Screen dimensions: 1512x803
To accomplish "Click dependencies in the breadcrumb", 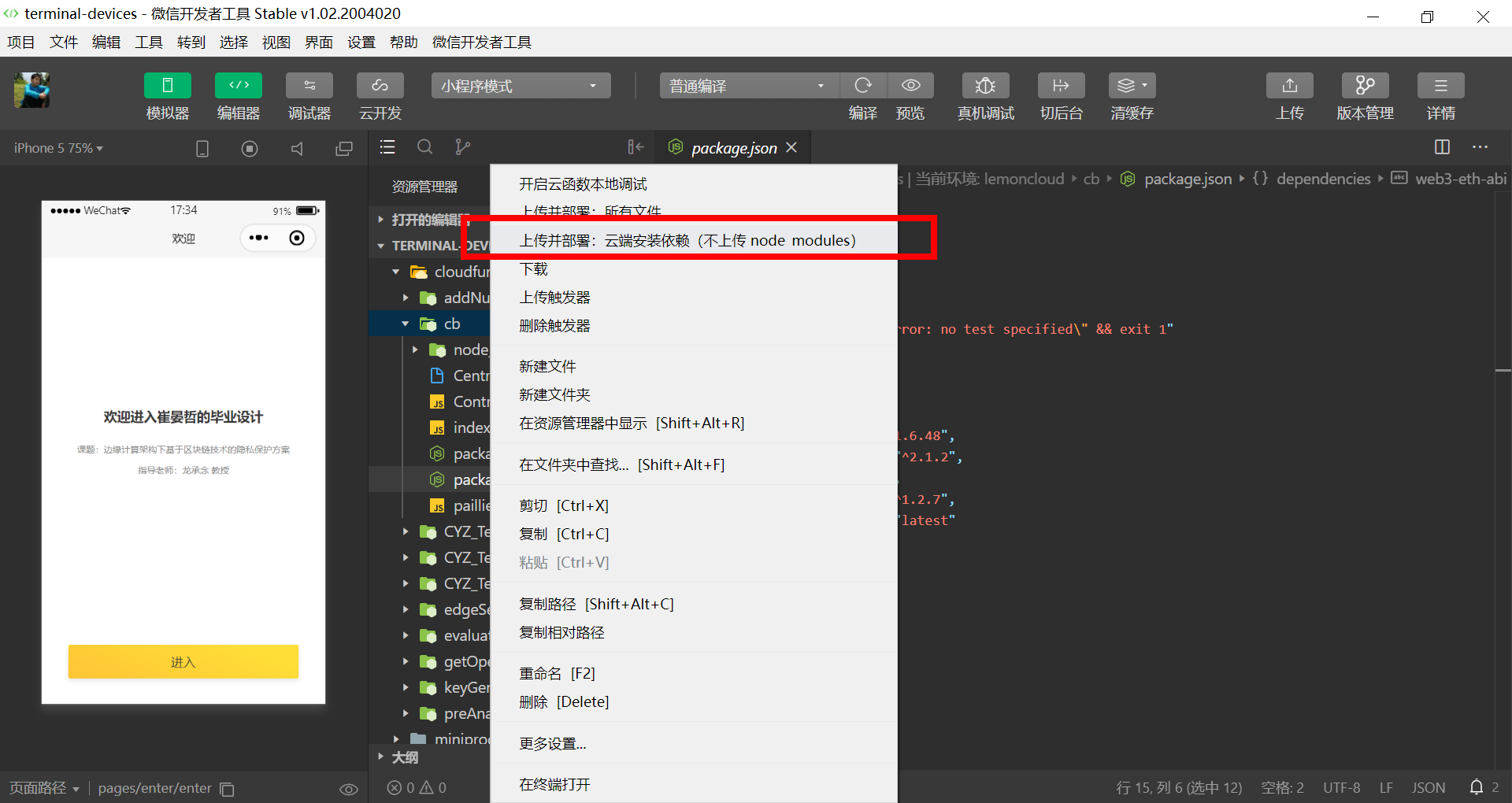I will 1323,179.
